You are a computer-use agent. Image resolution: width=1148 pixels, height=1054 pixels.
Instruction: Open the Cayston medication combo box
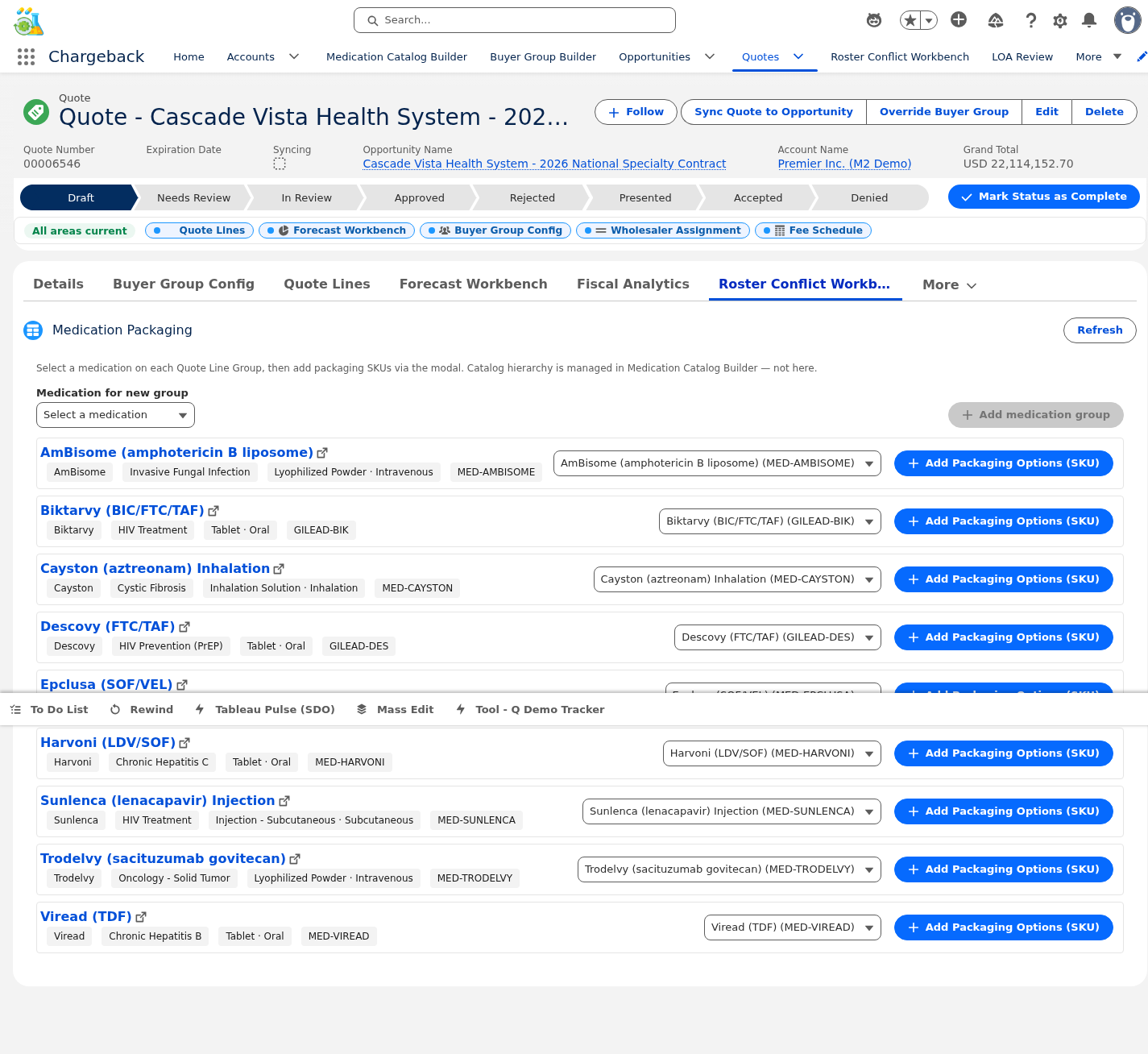(x=737, y=579)
